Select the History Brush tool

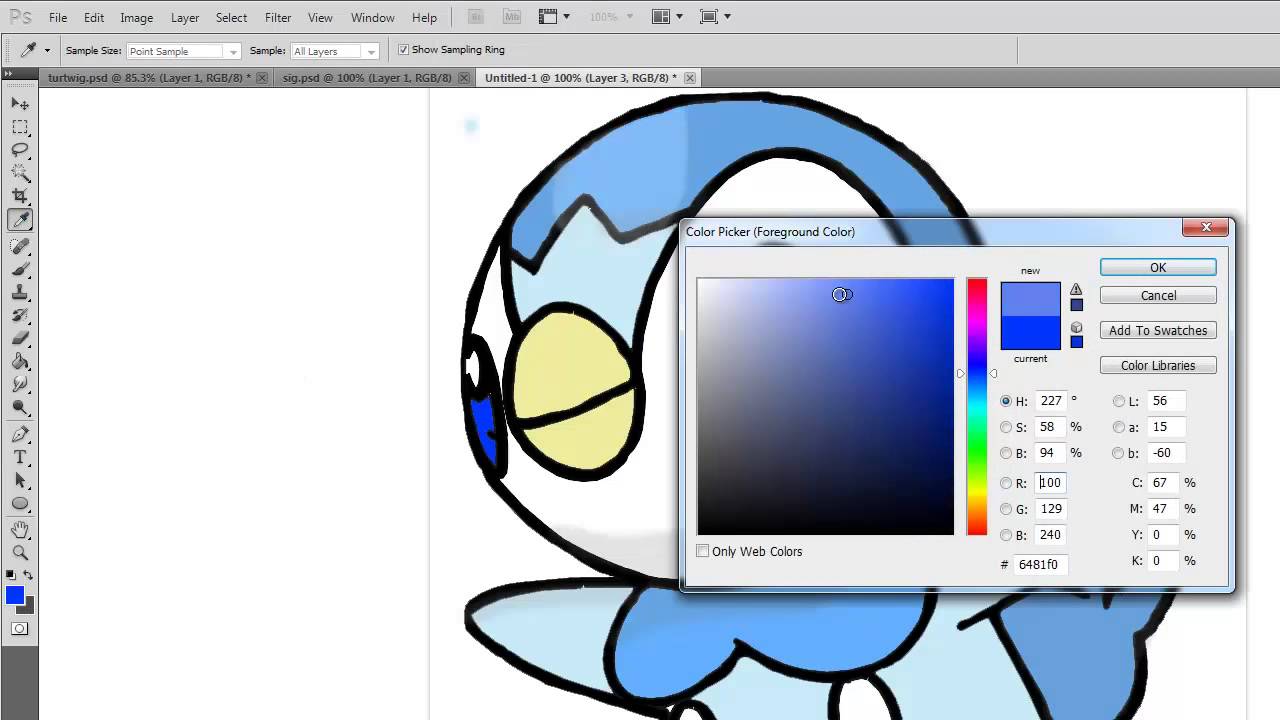(20, 315)
